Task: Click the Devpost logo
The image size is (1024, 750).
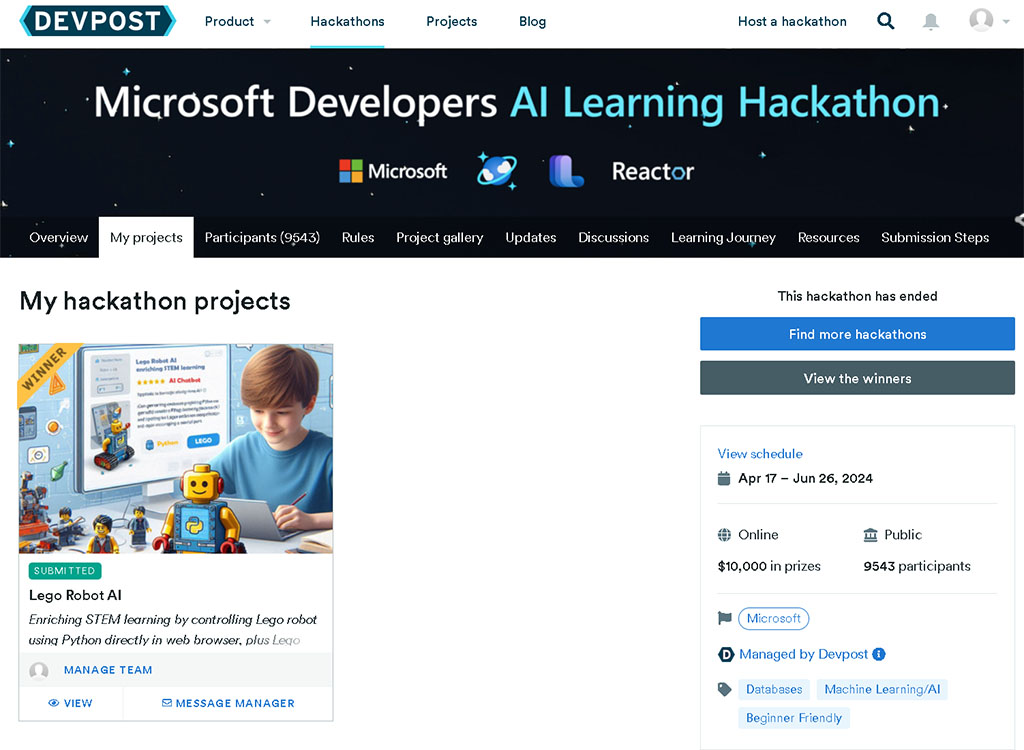Action: (x=98, y=21)
